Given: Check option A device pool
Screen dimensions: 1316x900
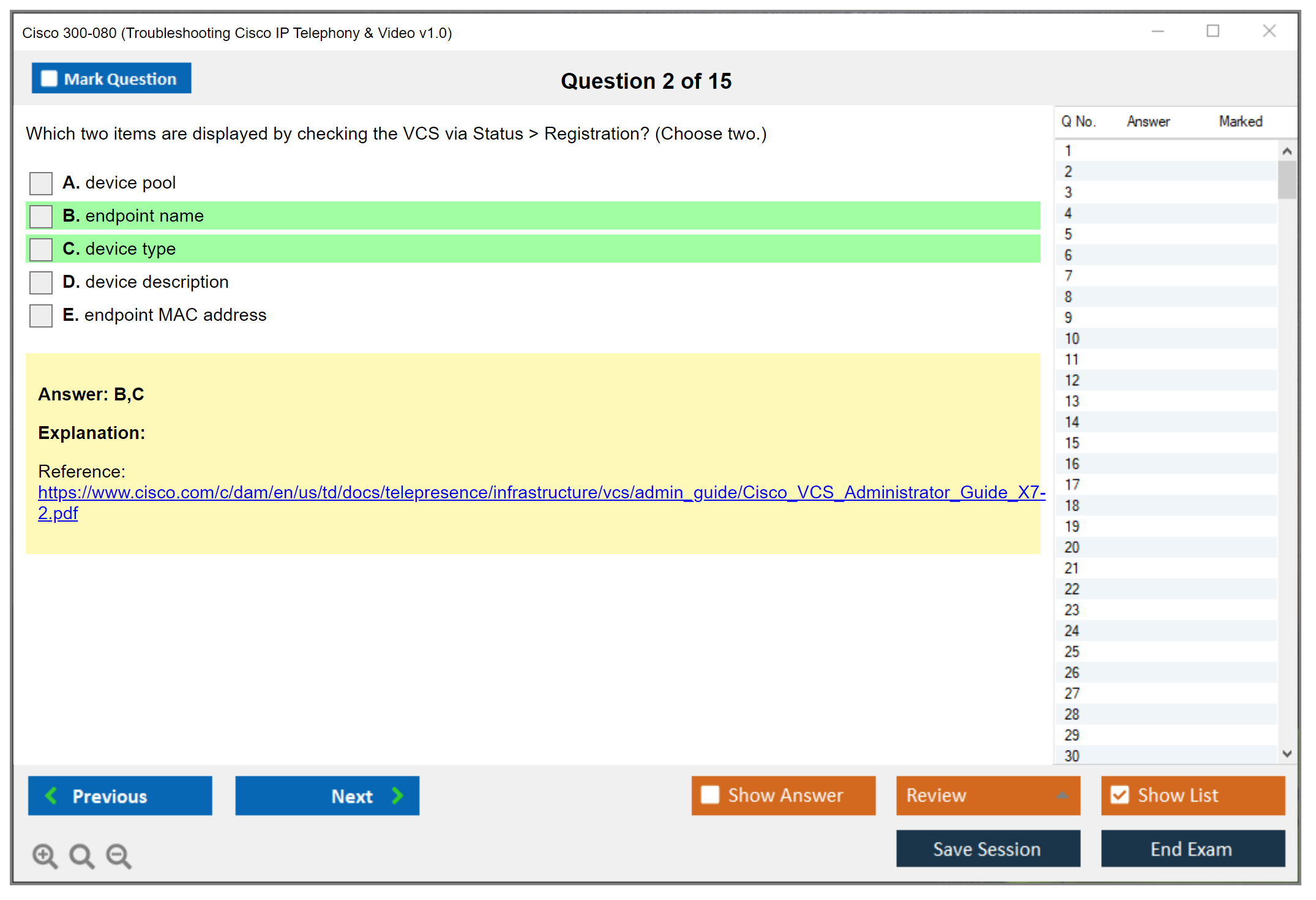Looking at the screenshot, I should pos(41,183).
